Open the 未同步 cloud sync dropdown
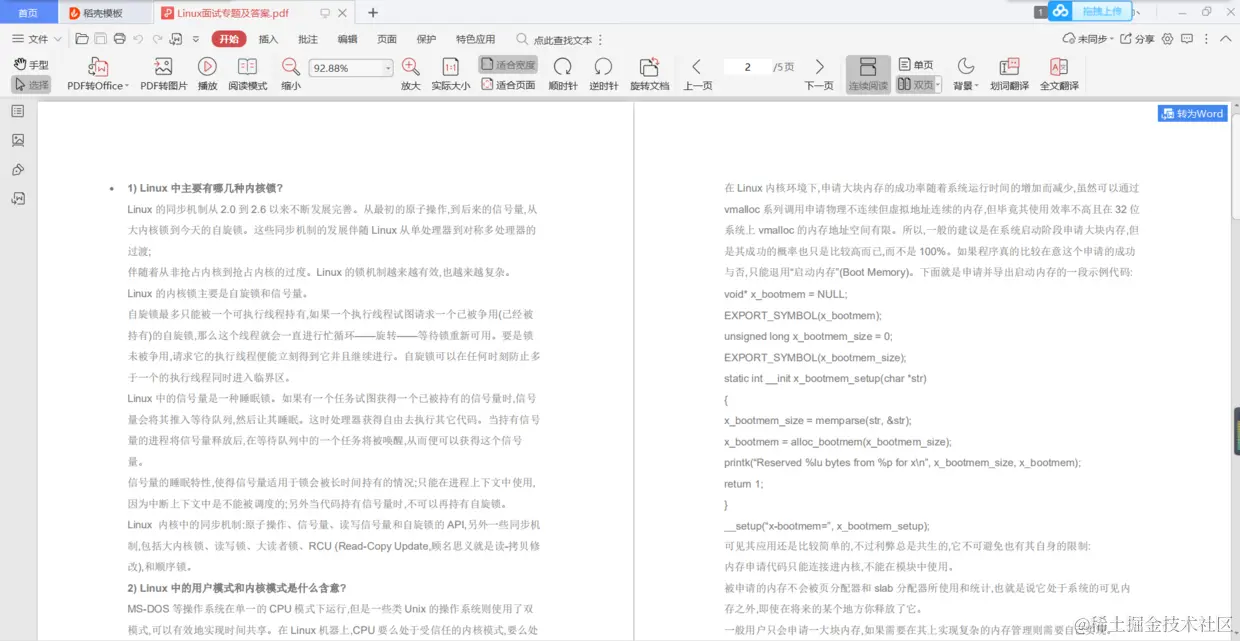Image resolution: width=1240 pixels, height=641 pixels. [x=1086, y=39]
